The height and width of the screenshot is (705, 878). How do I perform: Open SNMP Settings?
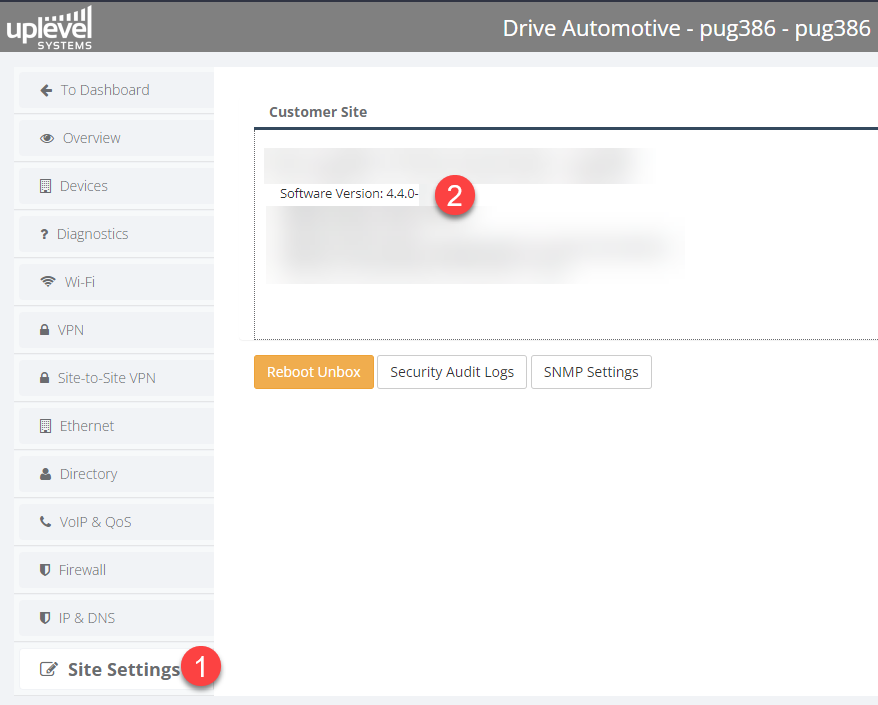[x=591, y=372]
